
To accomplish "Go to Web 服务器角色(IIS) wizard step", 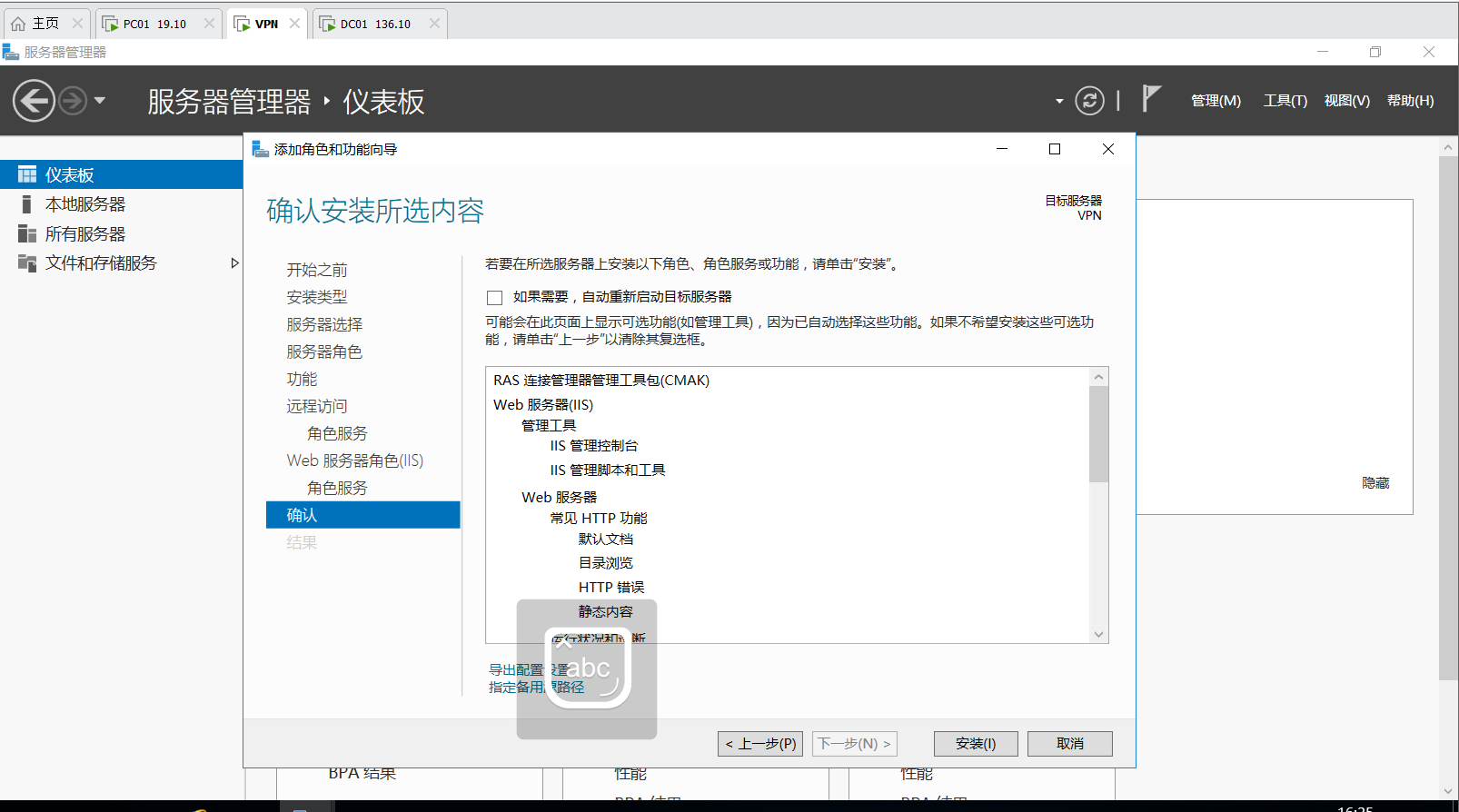I will point(355,460).
